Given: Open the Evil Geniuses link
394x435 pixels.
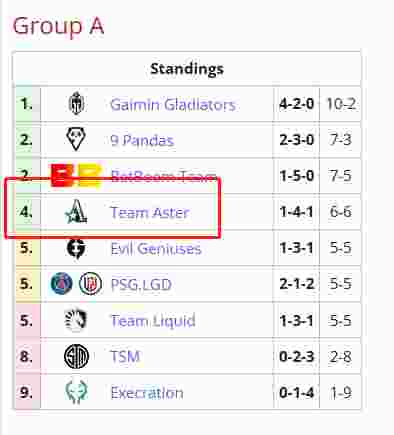Looking at the screenshot, I should point(156,249).
